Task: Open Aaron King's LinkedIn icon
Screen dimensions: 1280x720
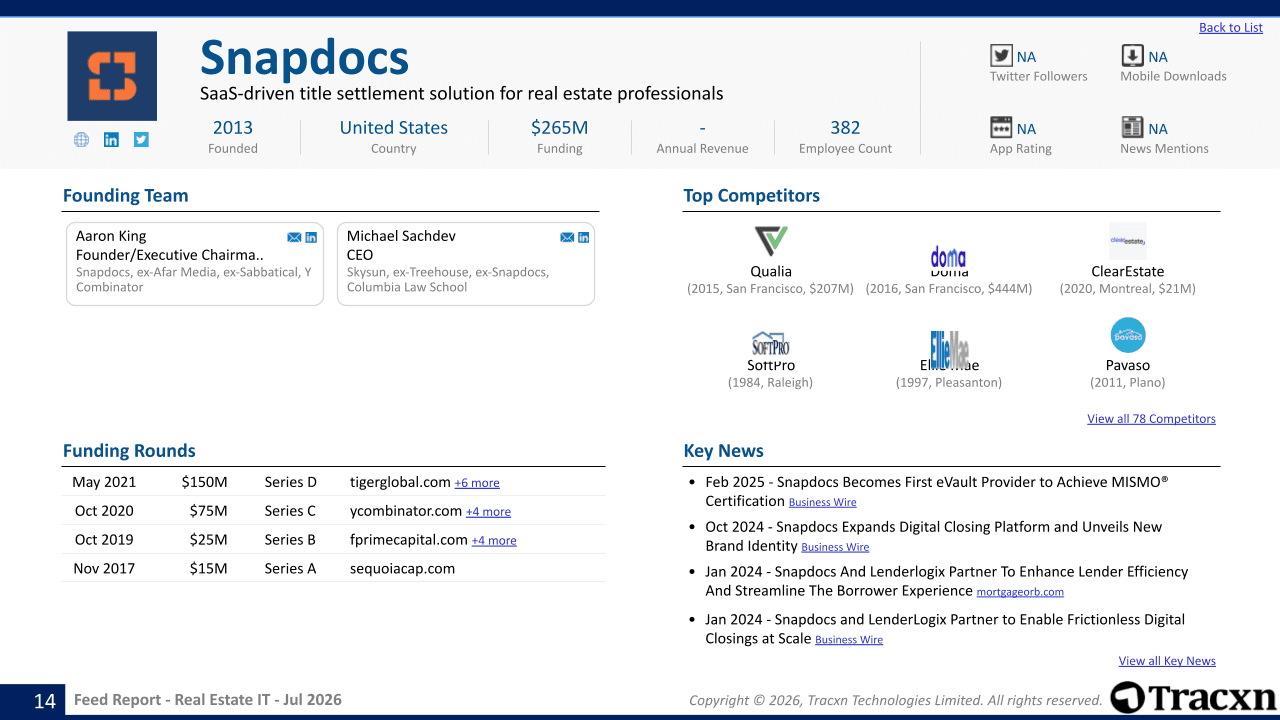Action: click(x=311, y=237)
